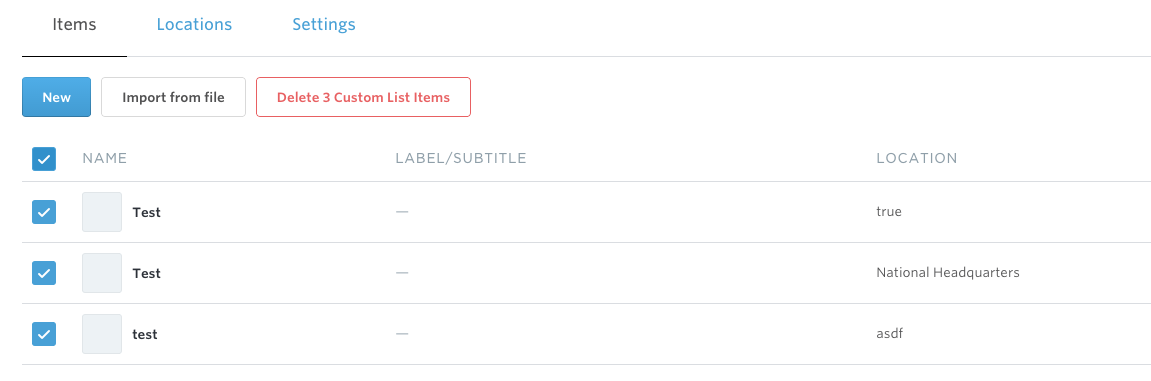Click the LOCATION column header

point(917,159)
